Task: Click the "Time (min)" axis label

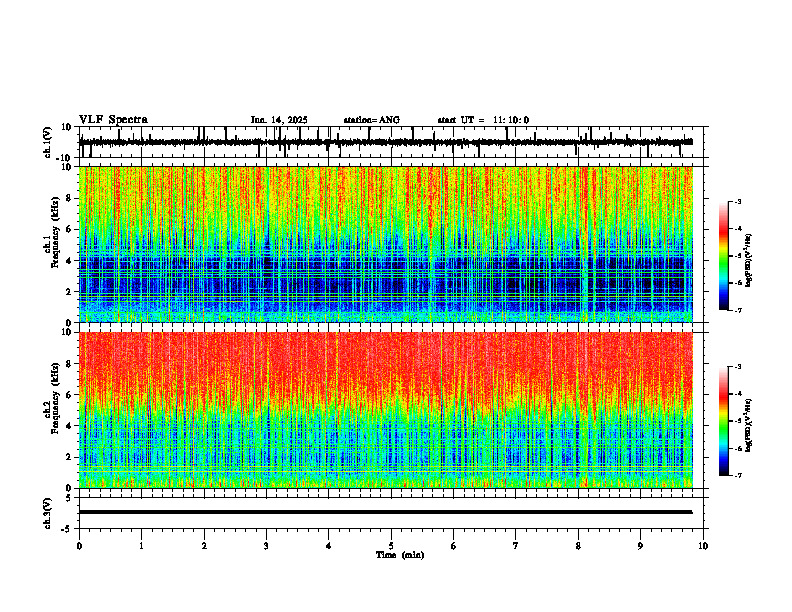Action: (x=400, y=555)
